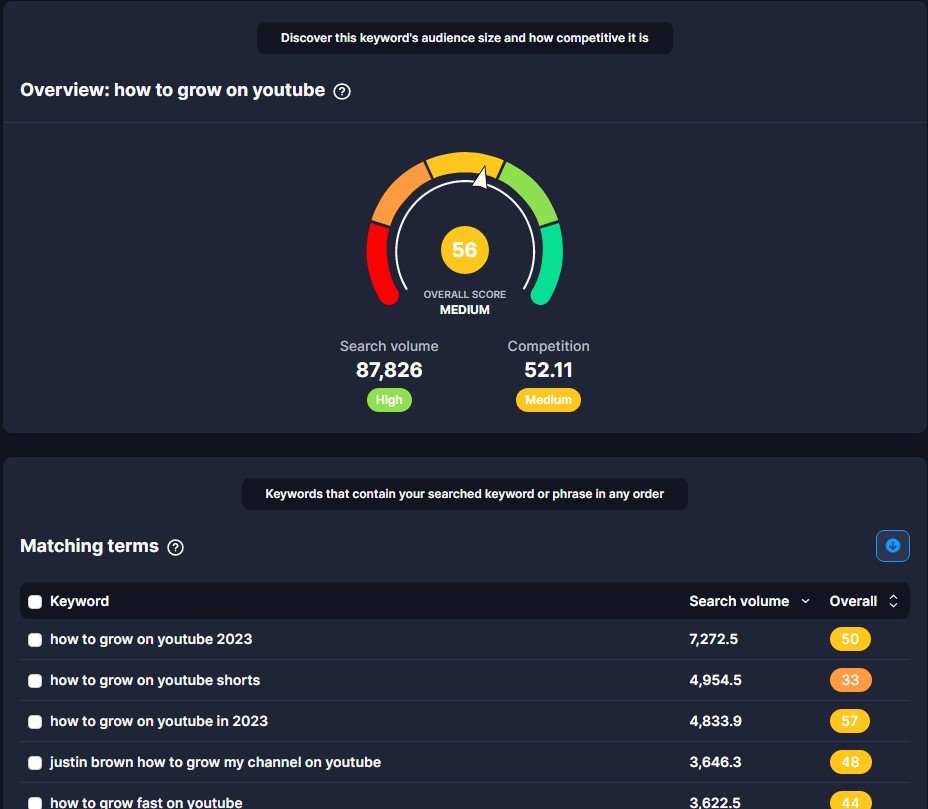Viewport: 928px width, 809px height.
Task: Click the overall score badge 50
Action: point(850,639)
